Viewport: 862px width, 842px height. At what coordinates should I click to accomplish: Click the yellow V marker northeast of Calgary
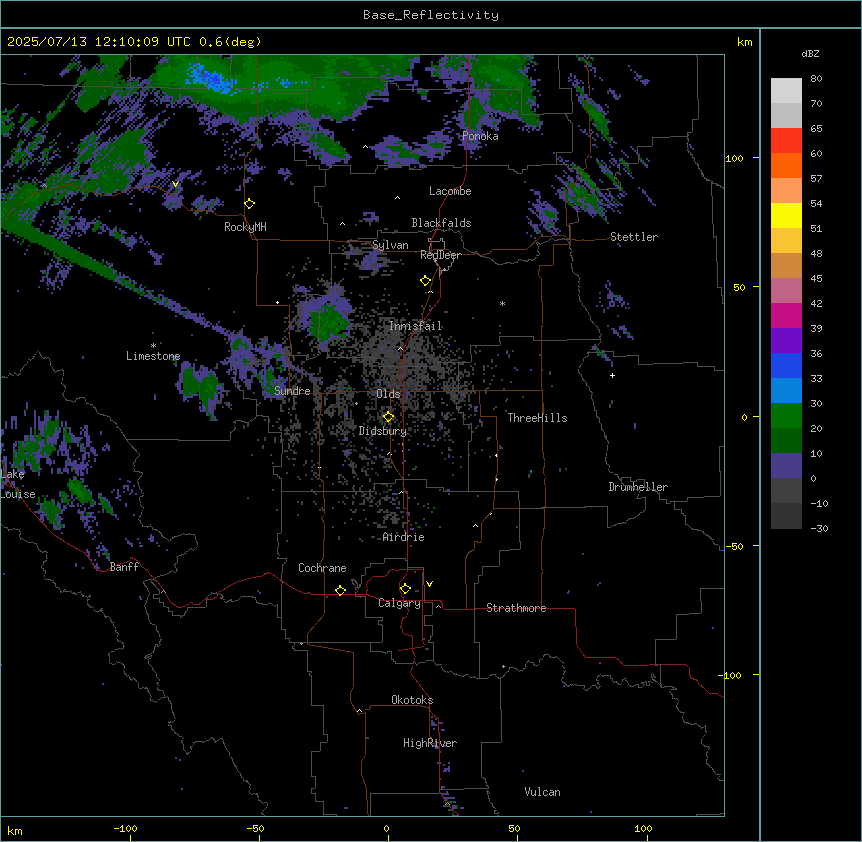click(x=429, y=584)
